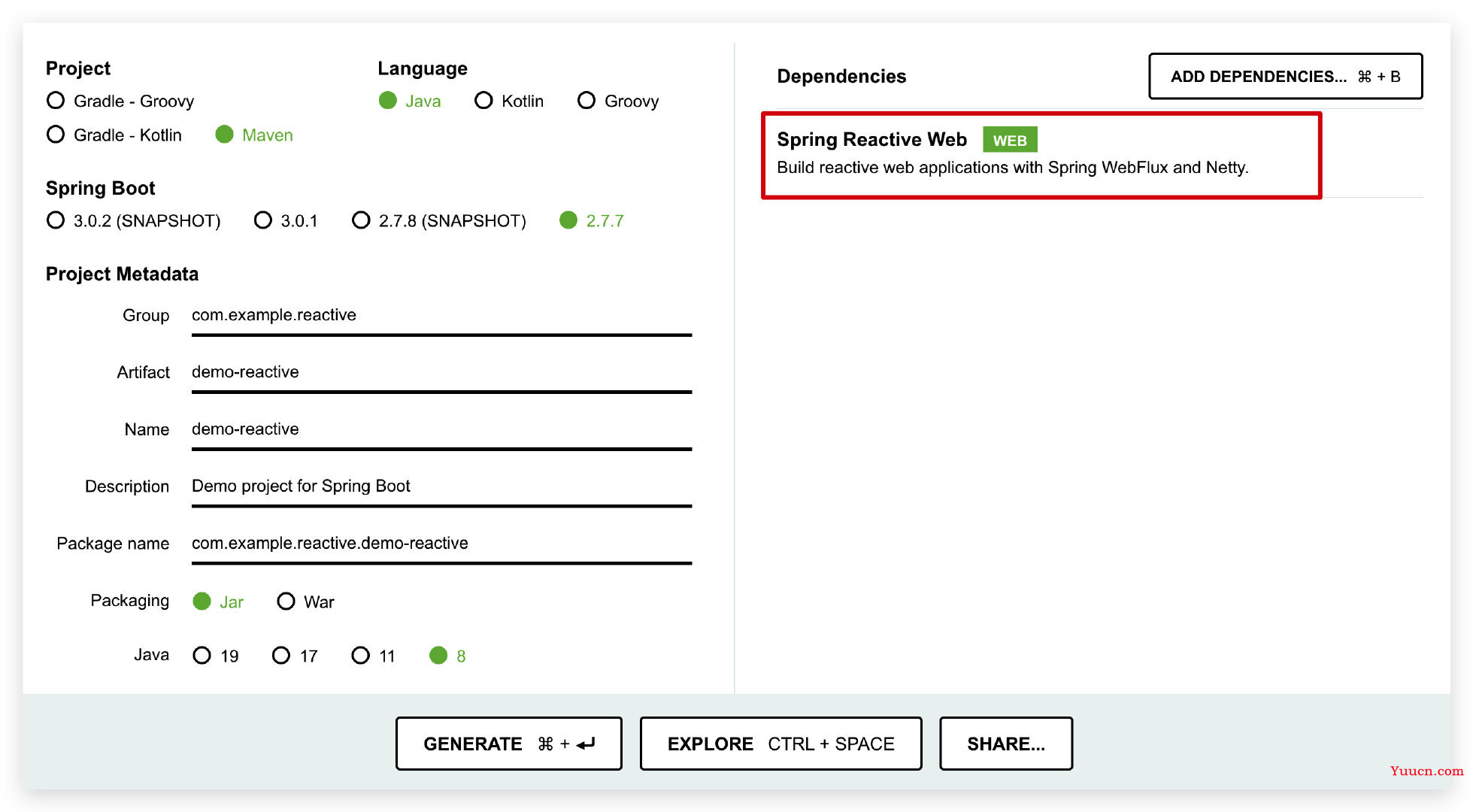Image resolution: width=1473 pixels, height=812 pixels.
Task: Select Spring Boot 3.0.2 (SNAPSHOT)
Action: [x=134, y=220]
